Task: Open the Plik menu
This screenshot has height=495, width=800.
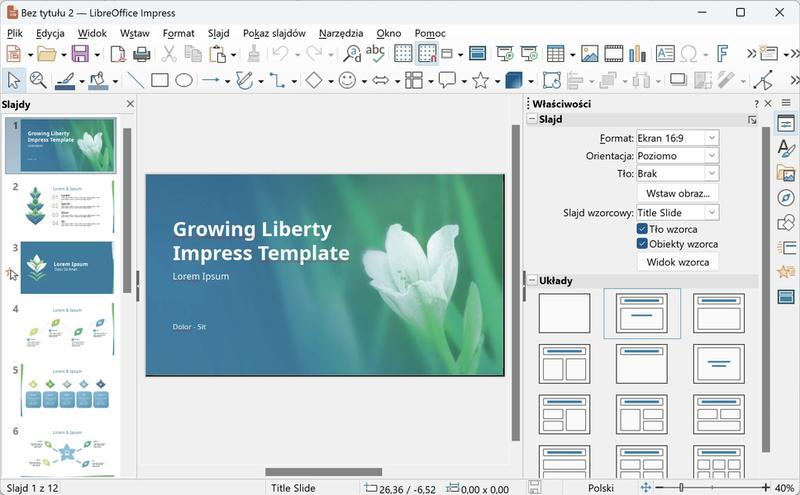Action: pos(15,33)
